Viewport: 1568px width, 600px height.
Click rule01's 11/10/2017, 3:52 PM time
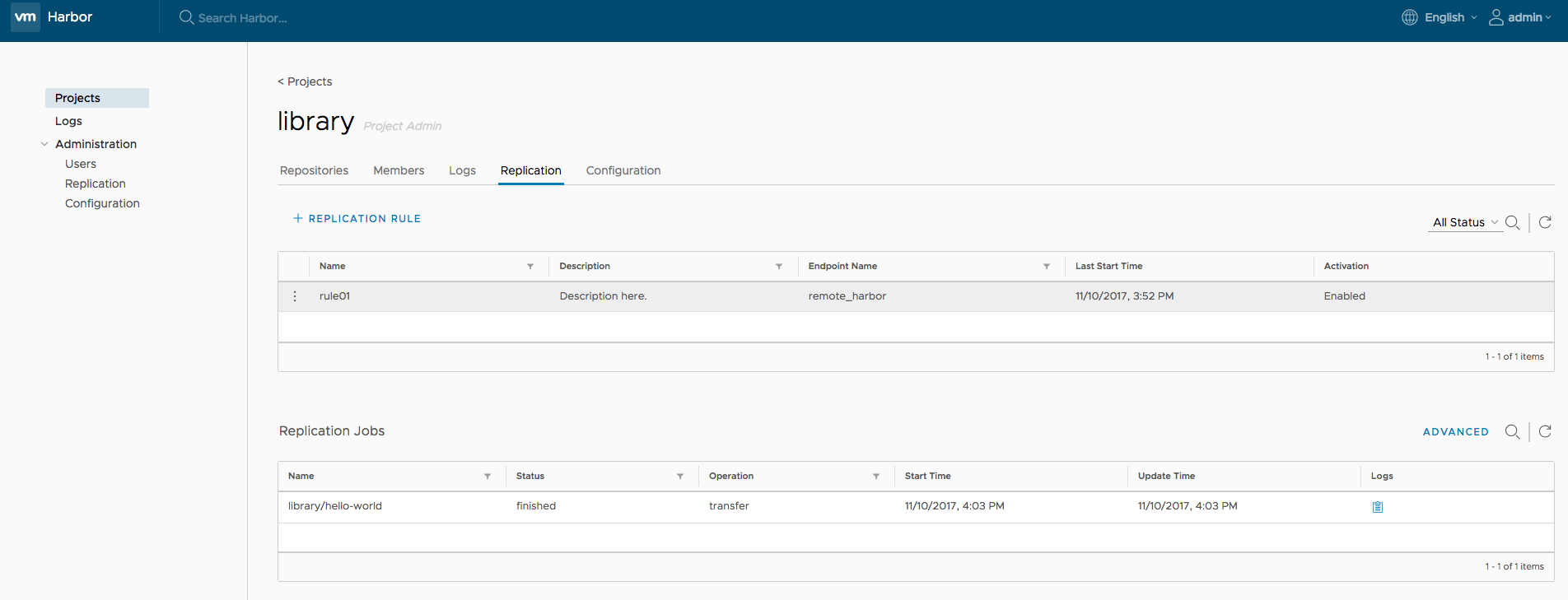1125,296
